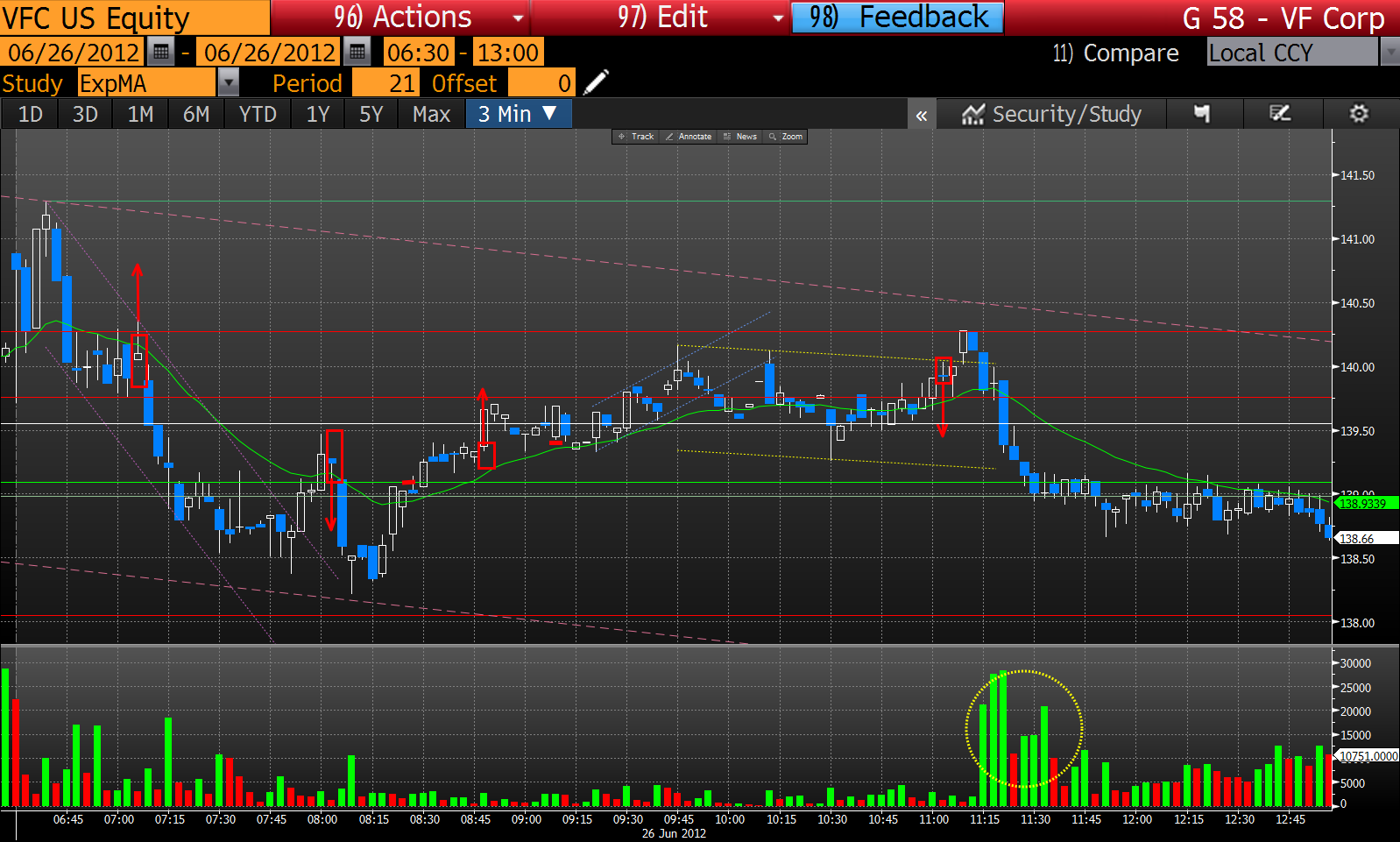Click the Offset field showing 0
The image size is (1400, 842).
[x=541, y=83]
